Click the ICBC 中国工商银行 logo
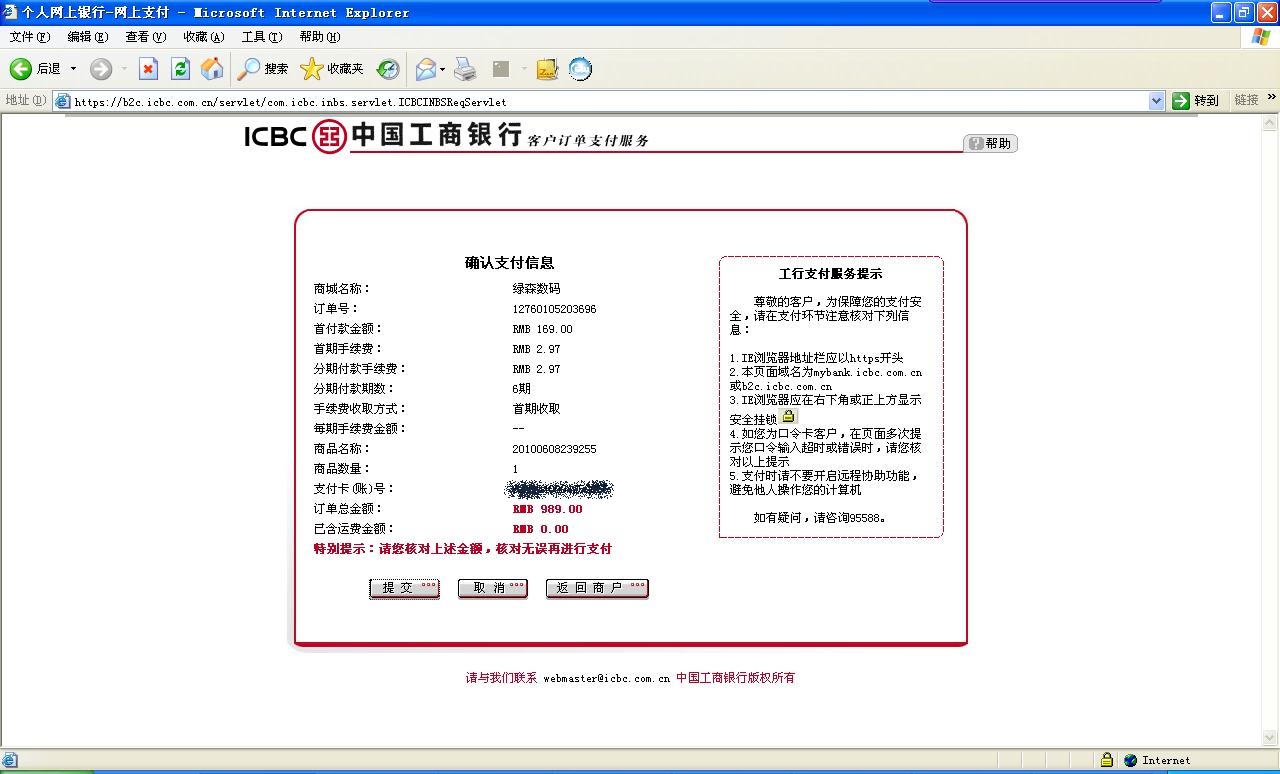This screenshot has width=1280, height=774. [383, 136]
